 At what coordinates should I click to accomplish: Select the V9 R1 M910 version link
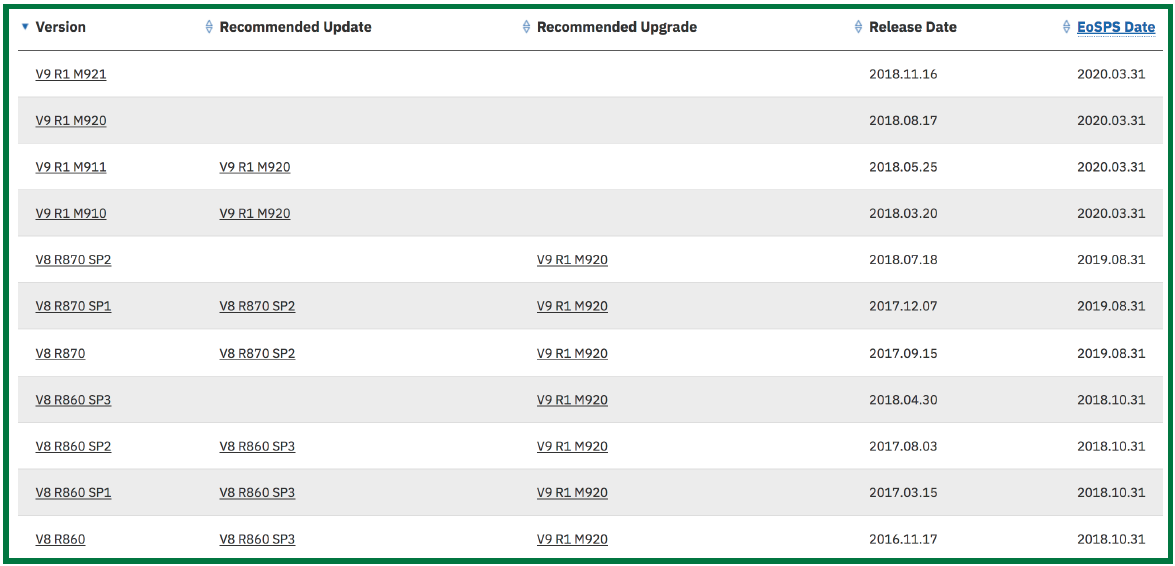tap(71, 214)
